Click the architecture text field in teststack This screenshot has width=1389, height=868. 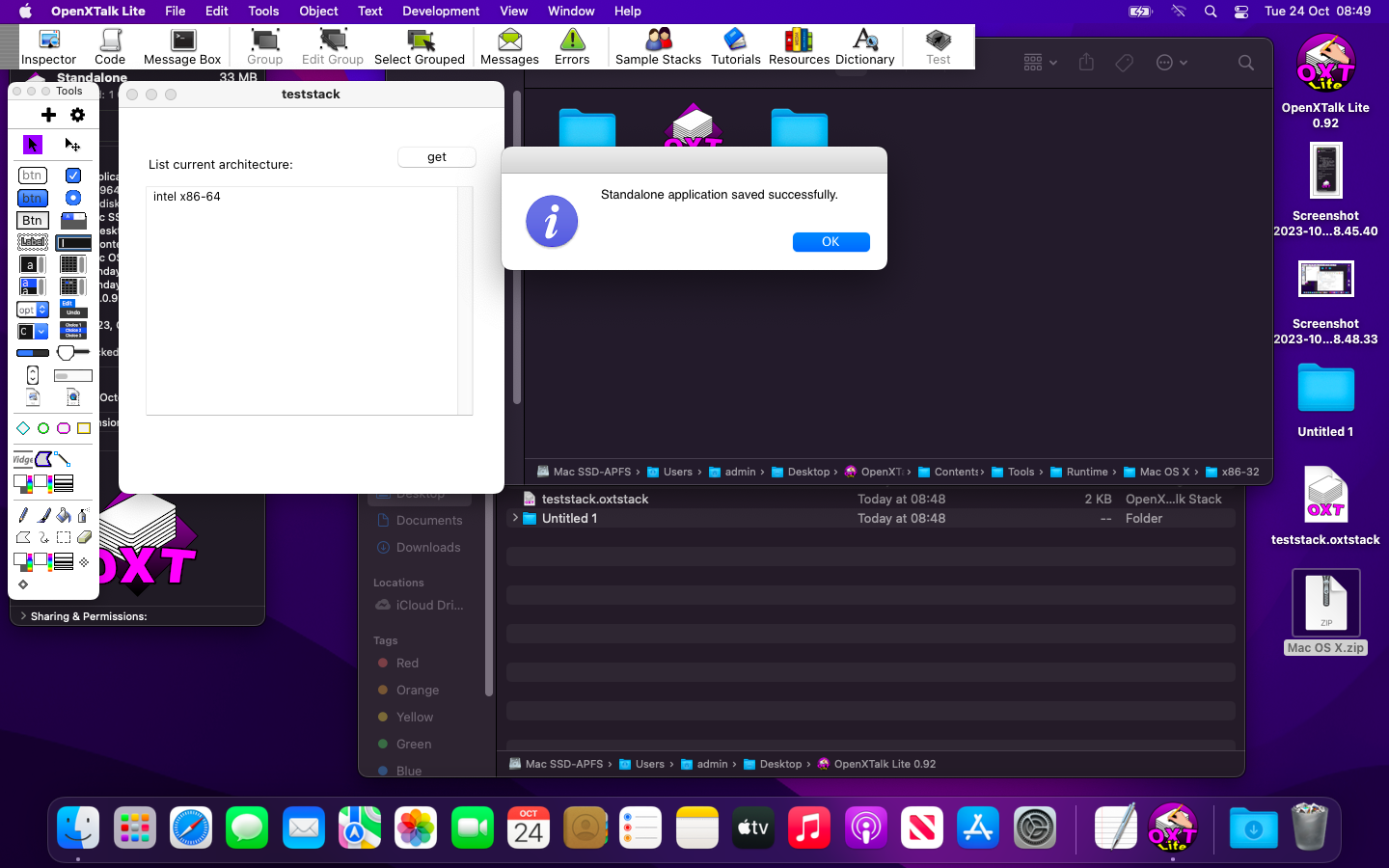pos(309,300)
